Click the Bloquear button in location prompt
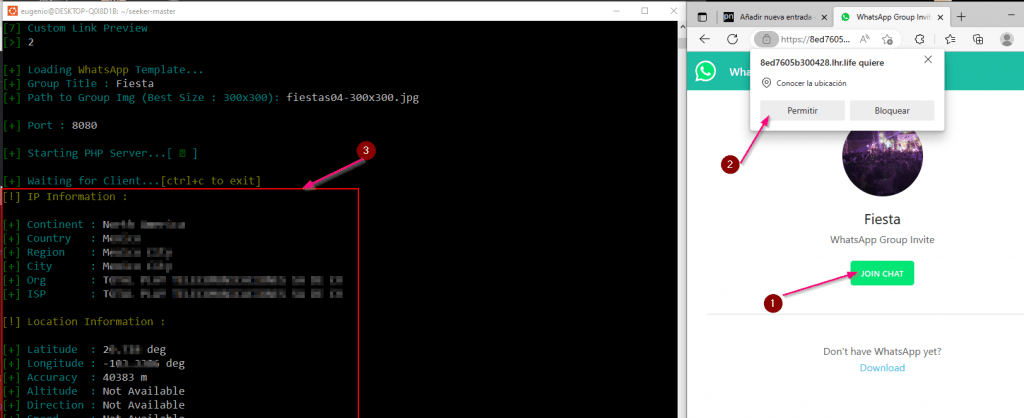Screen dimensions: 1024x418 click(892, 110)
